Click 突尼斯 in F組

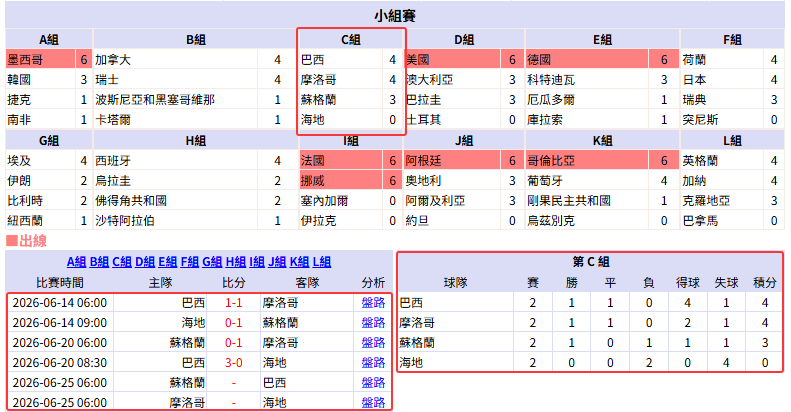click(701, 120)
